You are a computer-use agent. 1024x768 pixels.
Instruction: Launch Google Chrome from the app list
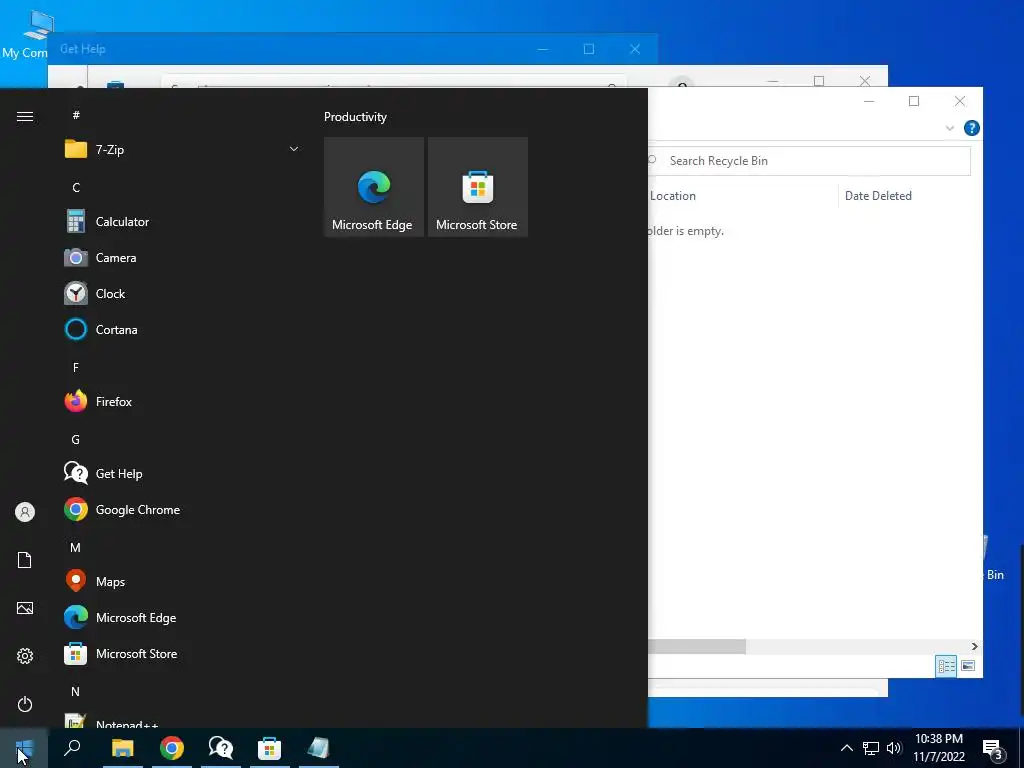click(x=182, y=509)
